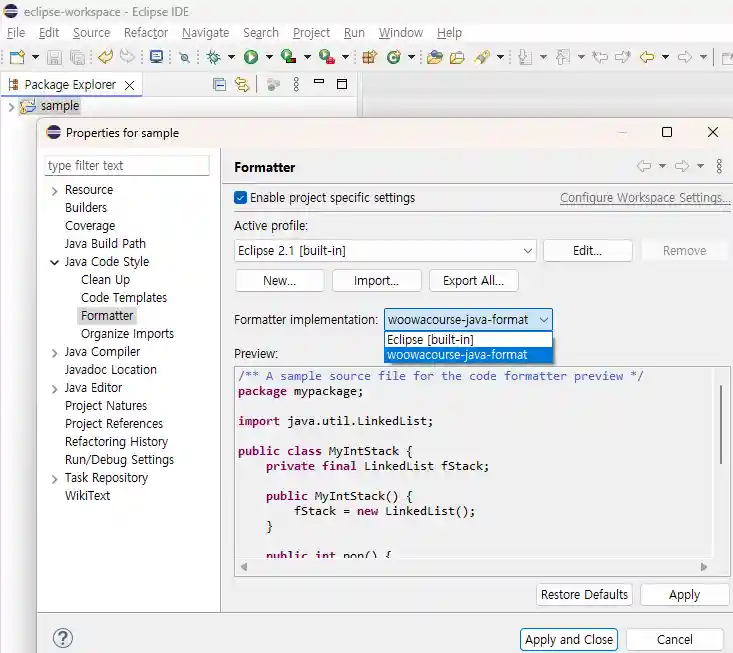Click the New... button

(x=280, y=280)
